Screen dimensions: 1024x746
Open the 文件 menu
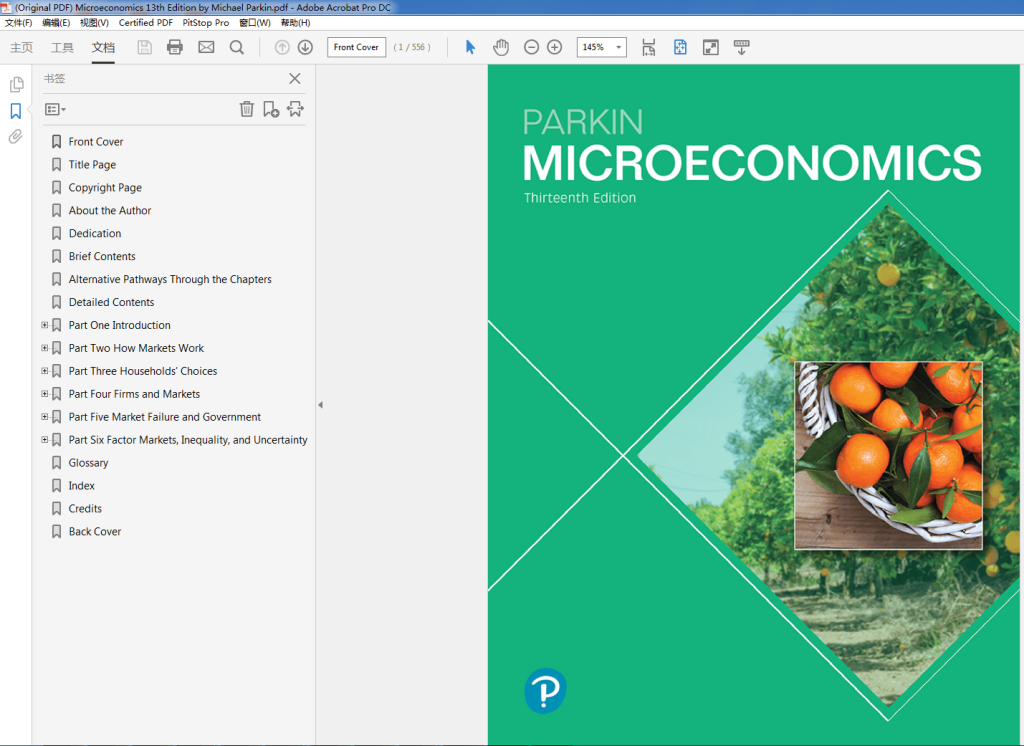tap(20, 21)
